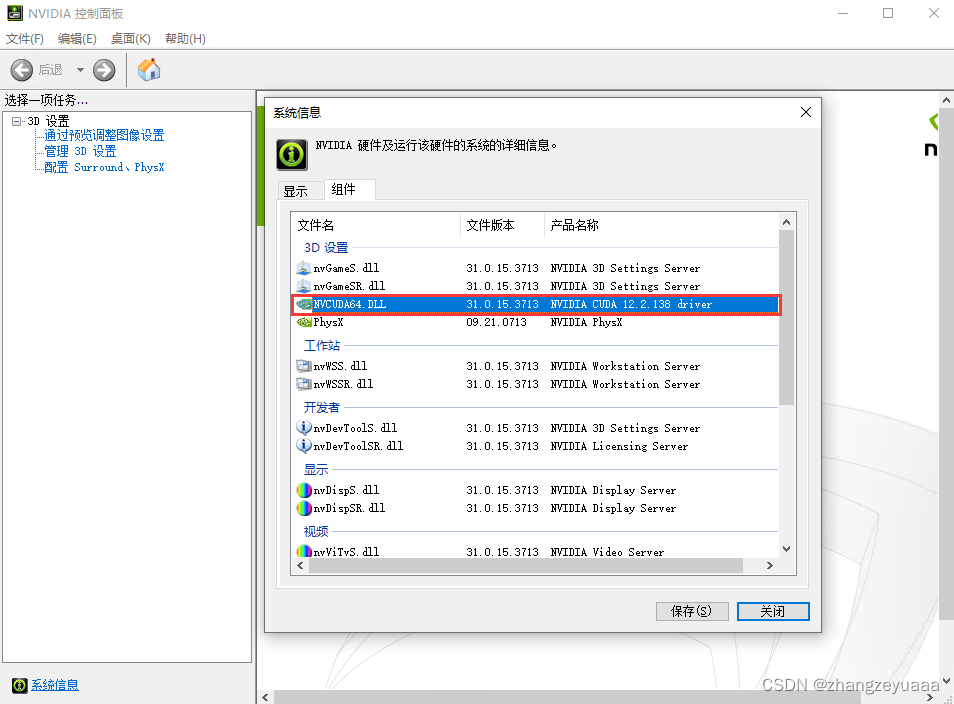Click the nvDevToolSR.dll info icon
The width and height of the screenshot is (954, 704).
[304, 446]
